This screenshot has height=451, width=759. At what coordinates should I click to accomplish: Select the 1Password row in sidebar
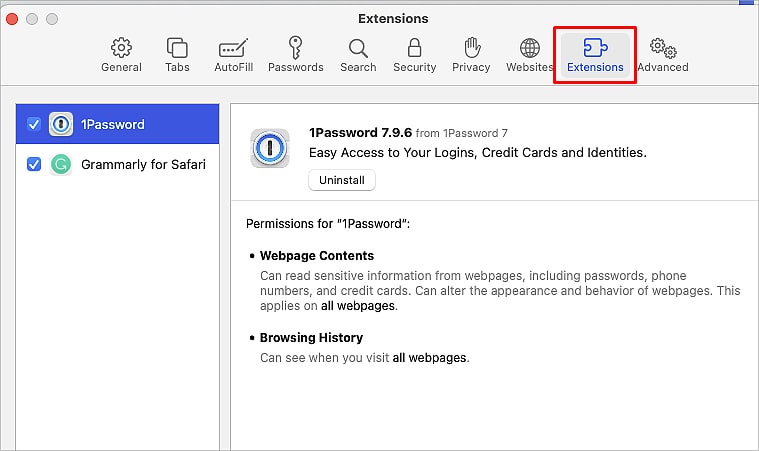click(118, 124)
